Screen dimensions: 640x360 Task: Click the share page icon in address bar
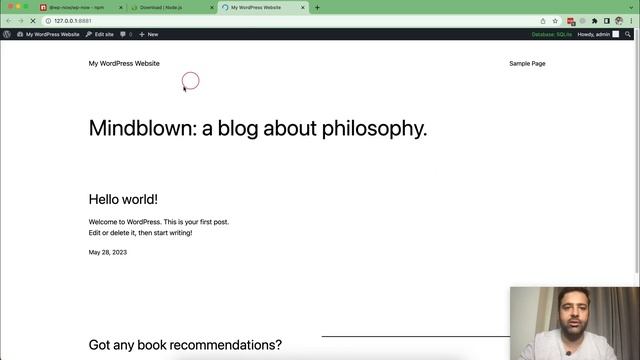click(x=543, y=21)
